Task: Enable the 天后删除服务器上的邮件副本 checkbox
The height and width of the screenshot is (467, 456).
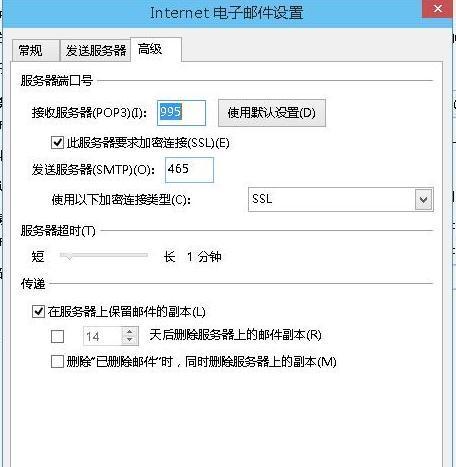Action: pyautogui.click(x=57, y=336)
